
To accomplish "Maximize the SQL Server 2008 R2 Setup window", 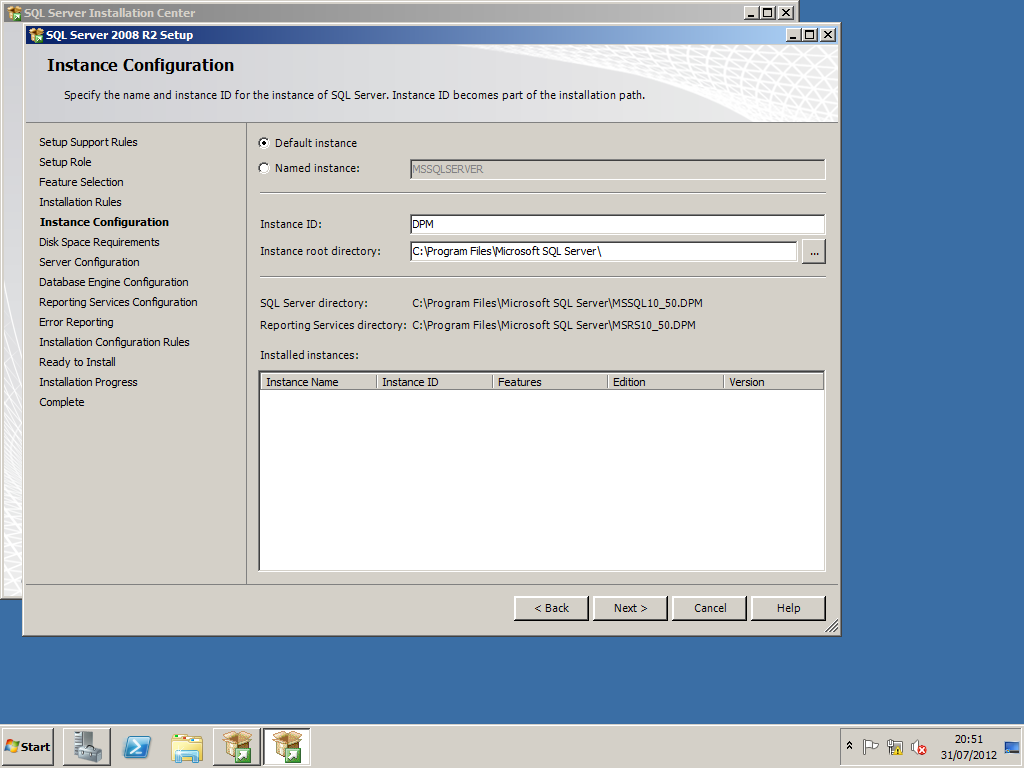I will 810,35.
